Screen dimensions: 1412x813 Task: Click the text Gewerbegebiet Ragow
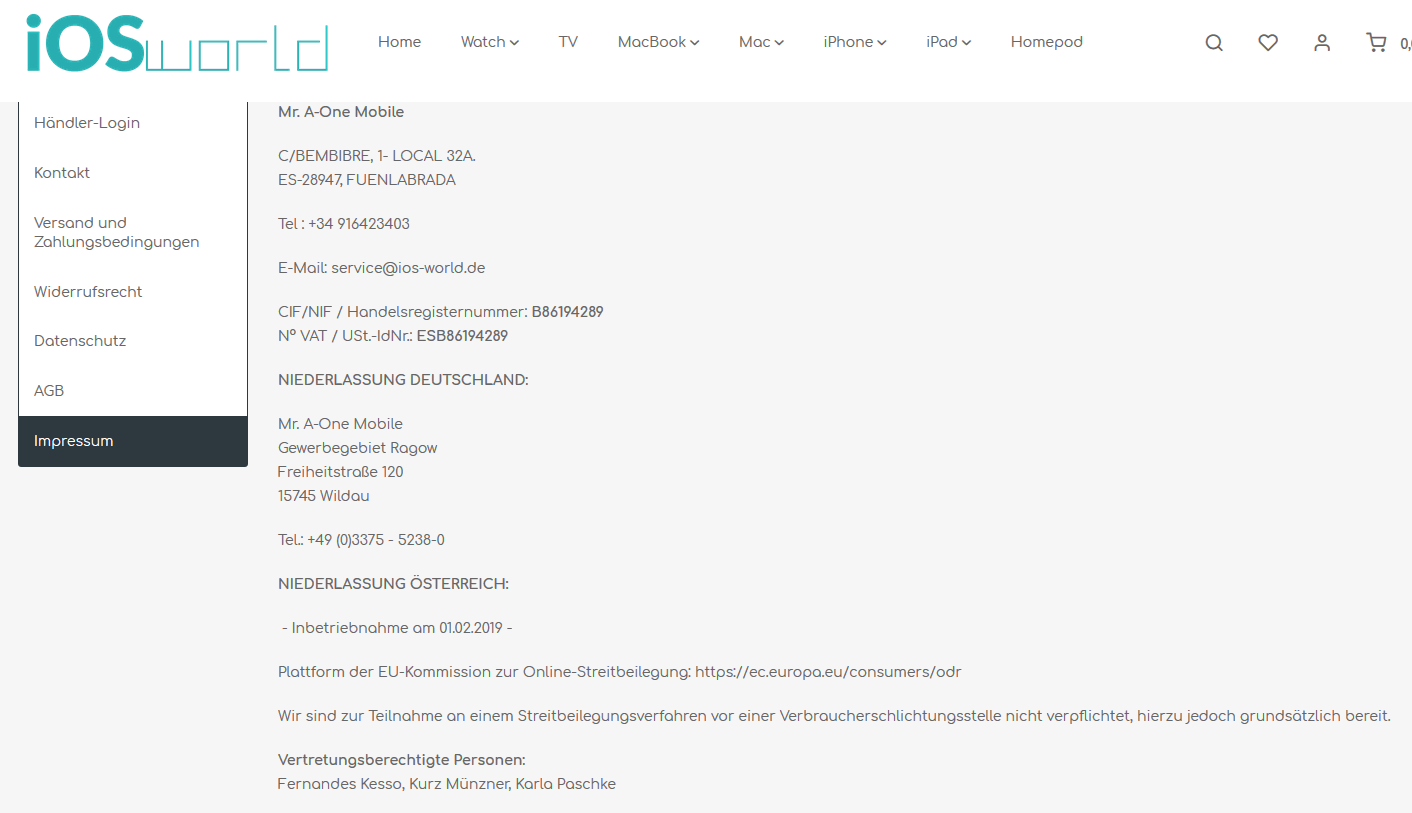[x=358, y=448]
